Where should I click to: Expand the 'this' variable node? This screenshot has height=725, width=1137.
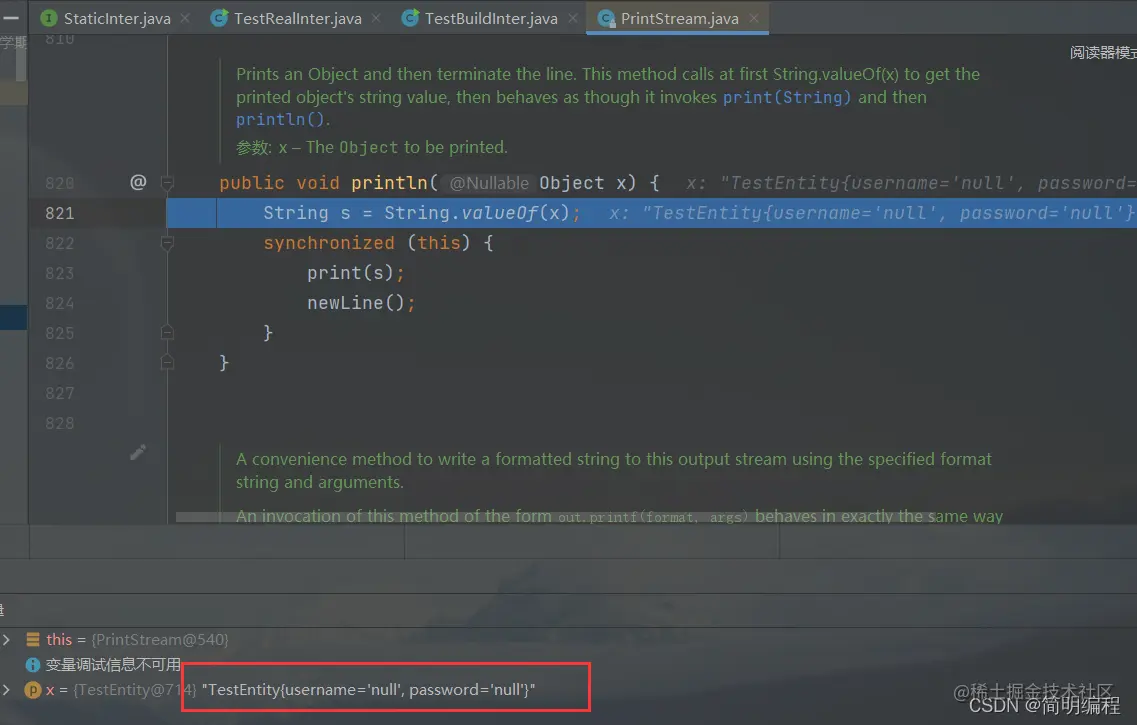point(7,639)
